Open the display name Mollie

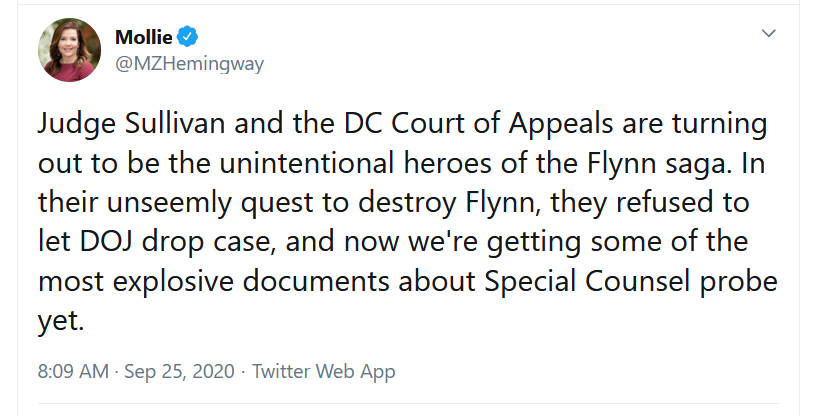[143, 37]
